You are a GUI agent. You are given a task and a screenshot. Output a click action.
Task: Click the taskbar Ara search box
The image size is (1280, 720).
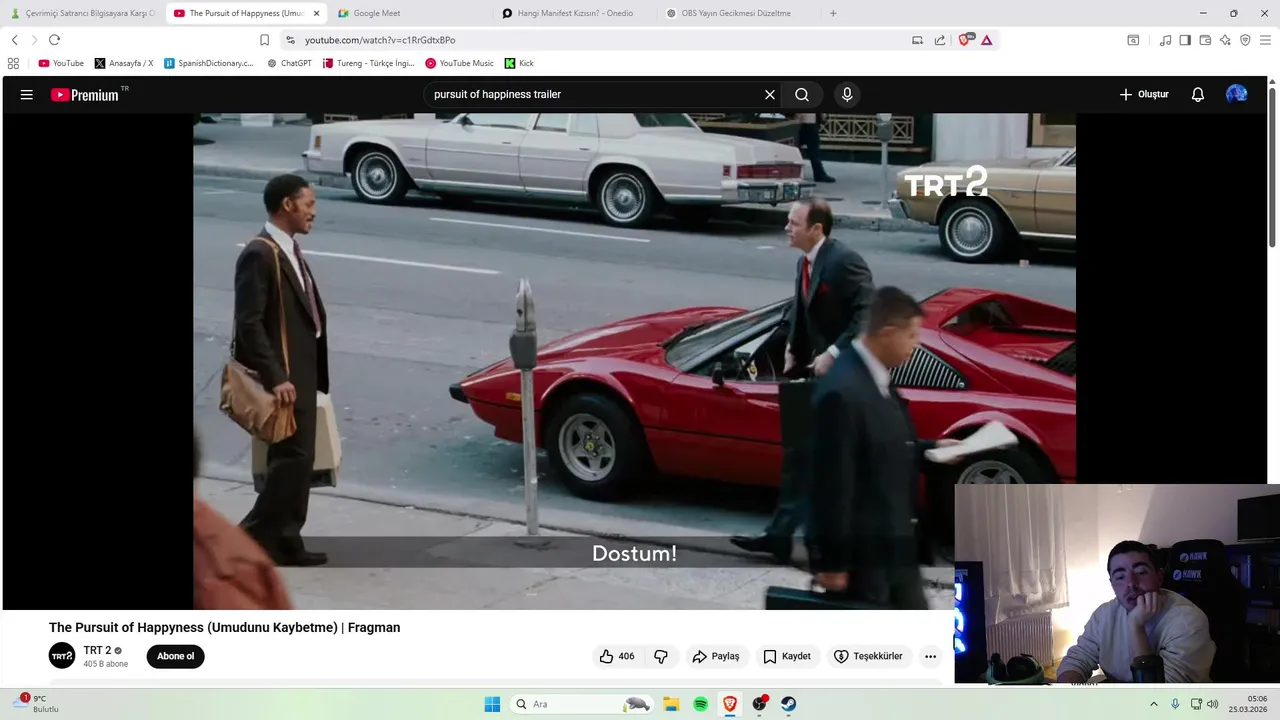click(582, 704)
